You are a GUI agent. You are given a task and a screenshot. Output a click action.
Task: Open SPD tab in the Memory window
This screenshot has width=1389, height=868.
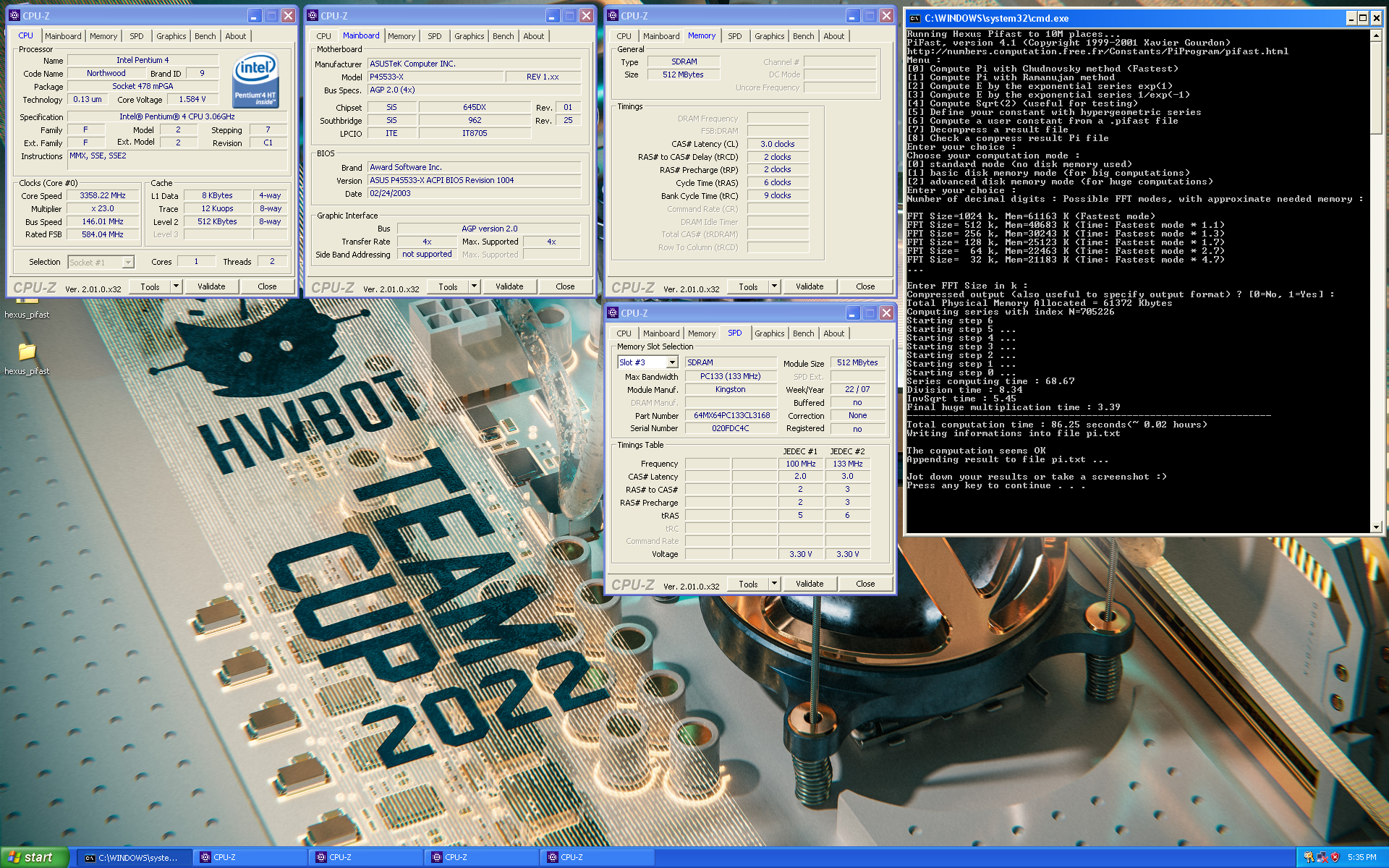coord(734,36)
